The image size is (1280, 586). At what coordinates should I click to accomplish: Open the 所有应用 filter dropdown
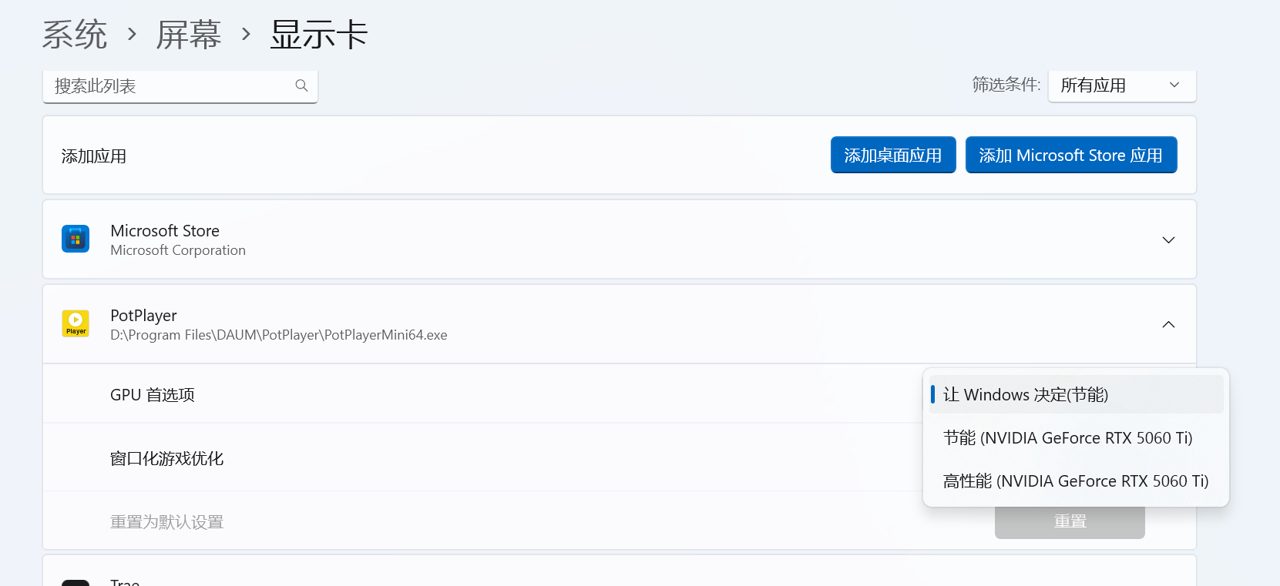[x=1122, y=85]
